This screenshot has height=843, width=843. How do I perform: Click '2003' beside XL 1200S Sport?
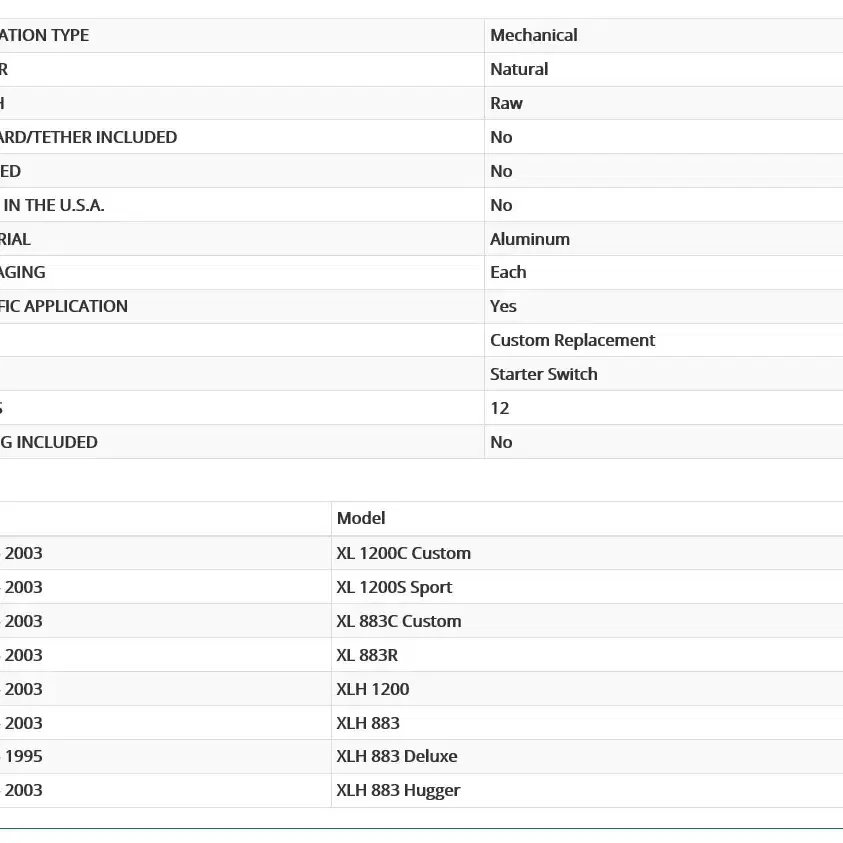pos(24,587)
